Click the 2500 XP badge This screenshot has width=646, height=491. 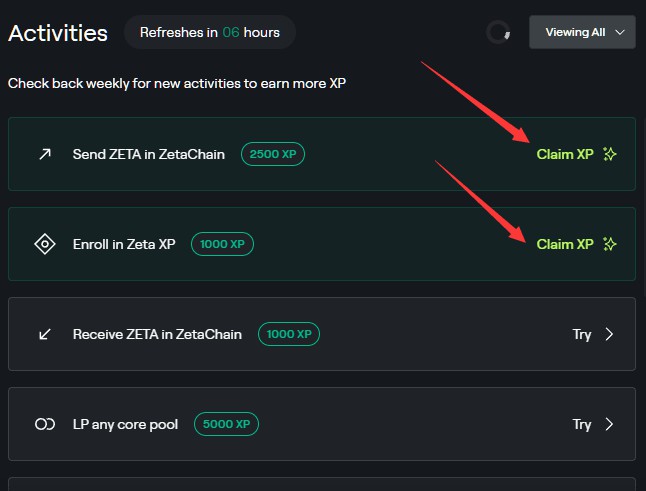pyautogui.click(x=273, y=154)
